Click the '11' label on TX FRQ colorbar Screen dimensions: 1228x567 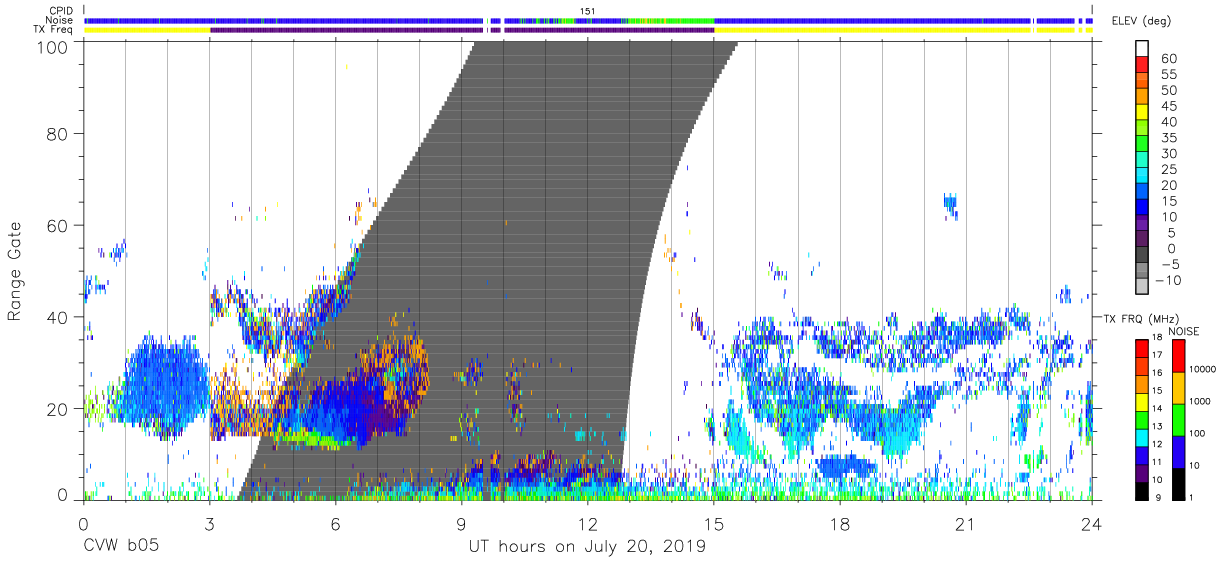coord(1157,462)
